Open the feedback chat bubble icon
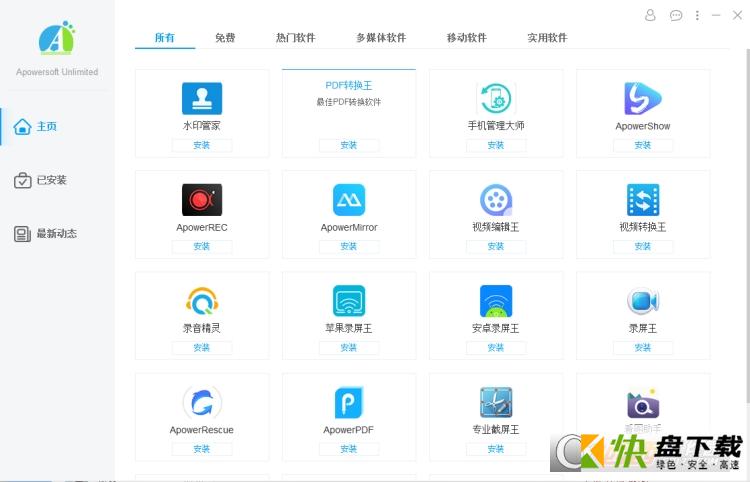 click(x=675, y=16)
